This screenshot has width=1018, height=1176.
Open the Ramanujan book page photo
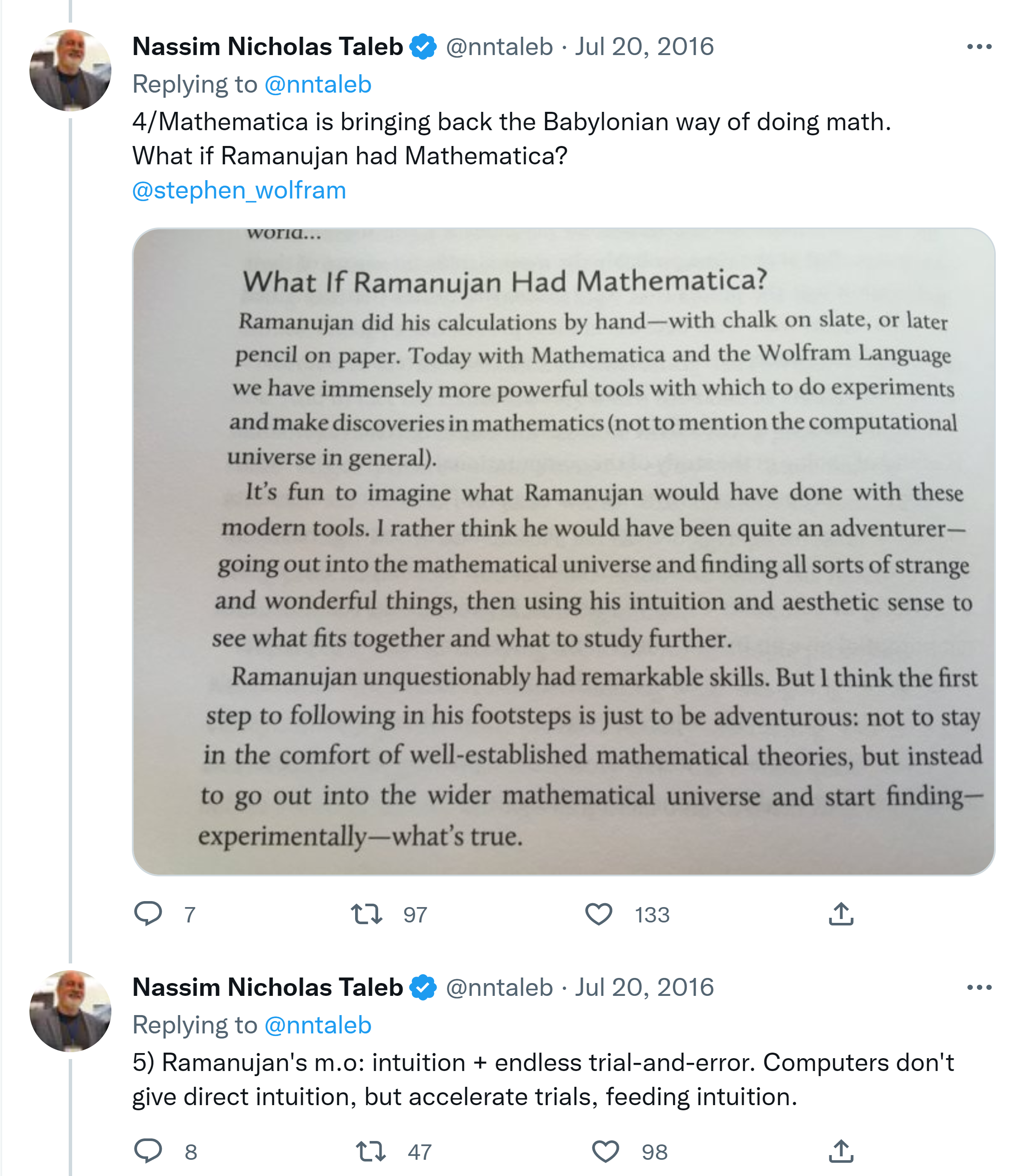coord(563,551)
